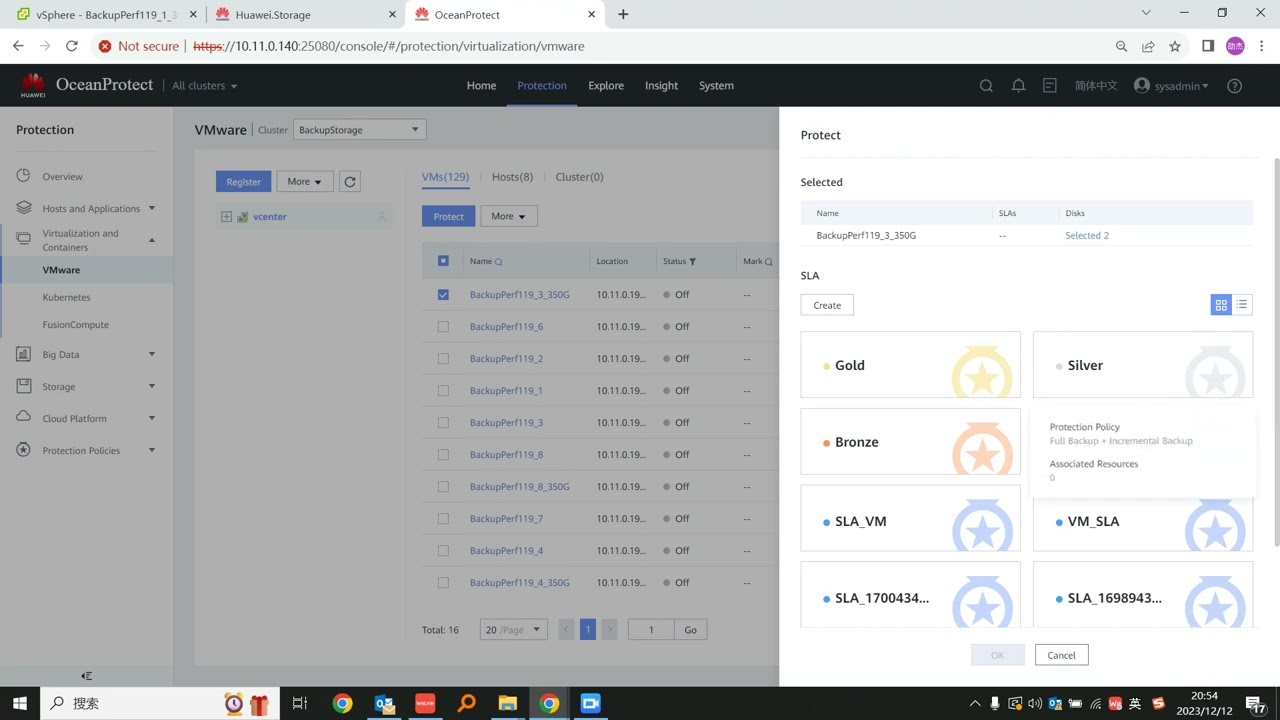
Task: Click the Overview pie chart icon
Action: click(x=24, y=176)
